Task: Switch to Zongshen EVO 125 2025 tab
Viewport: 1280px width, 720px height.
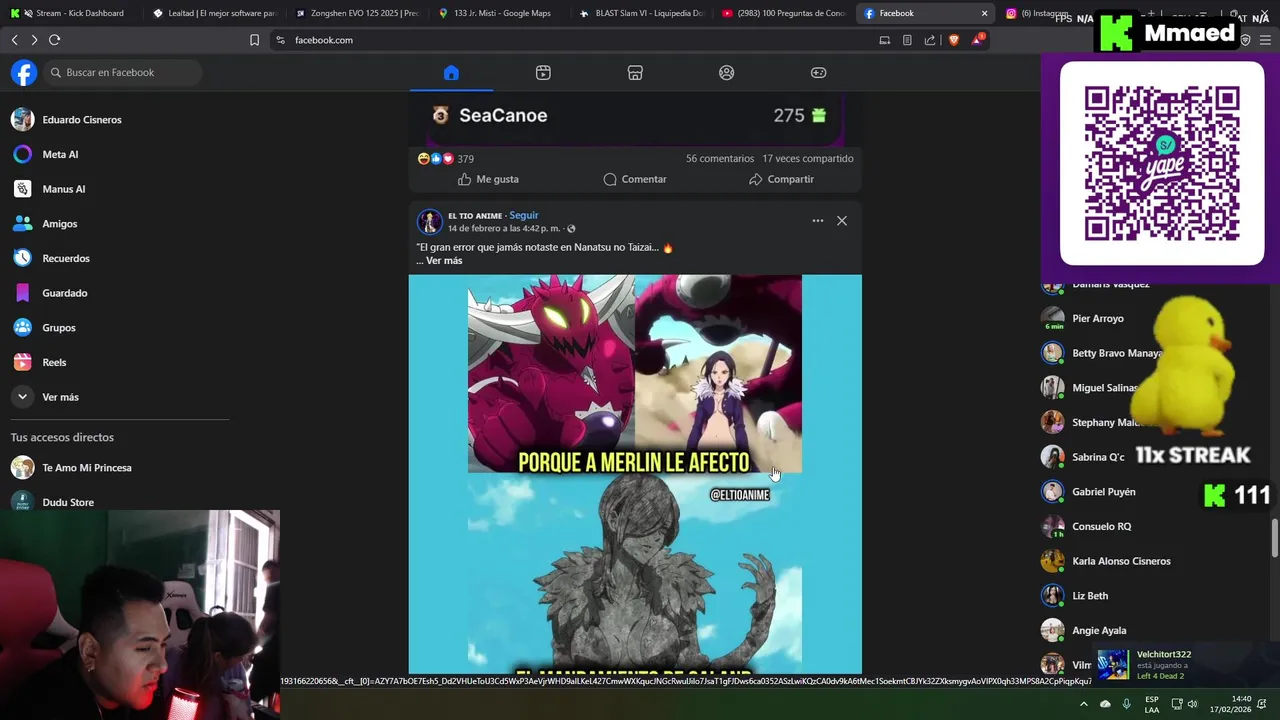Action: click(x=358, y=13)
